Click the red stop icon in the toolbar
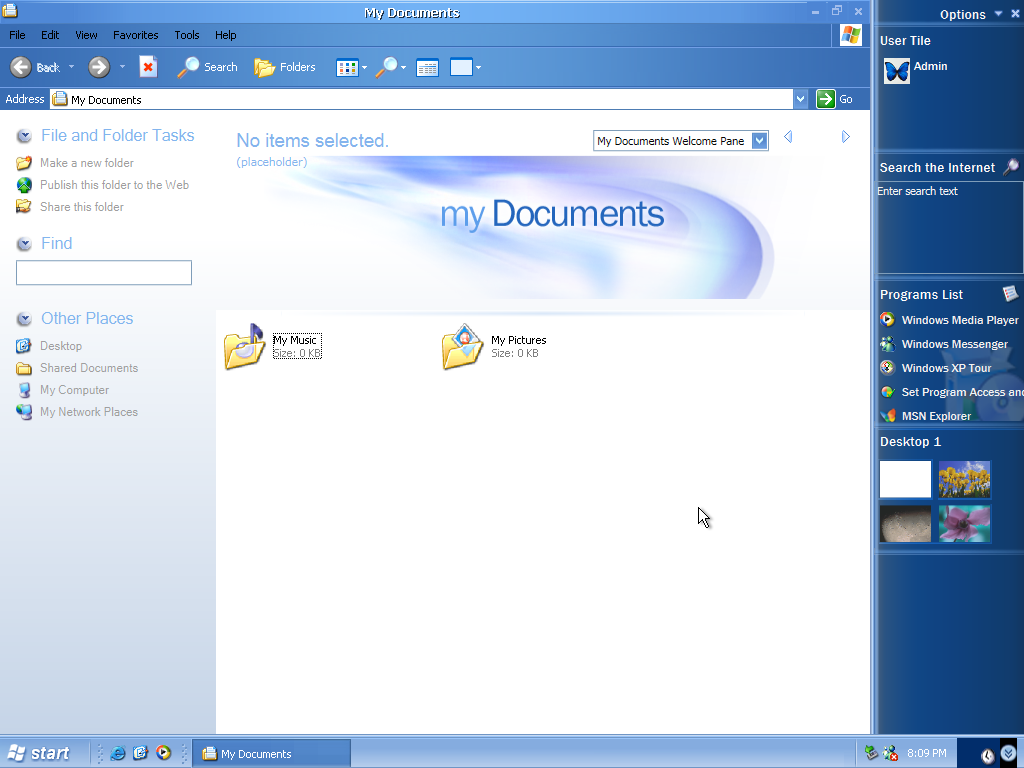Image resolution: width=1024 pixels, height=768 pixels. coord(148,66)
